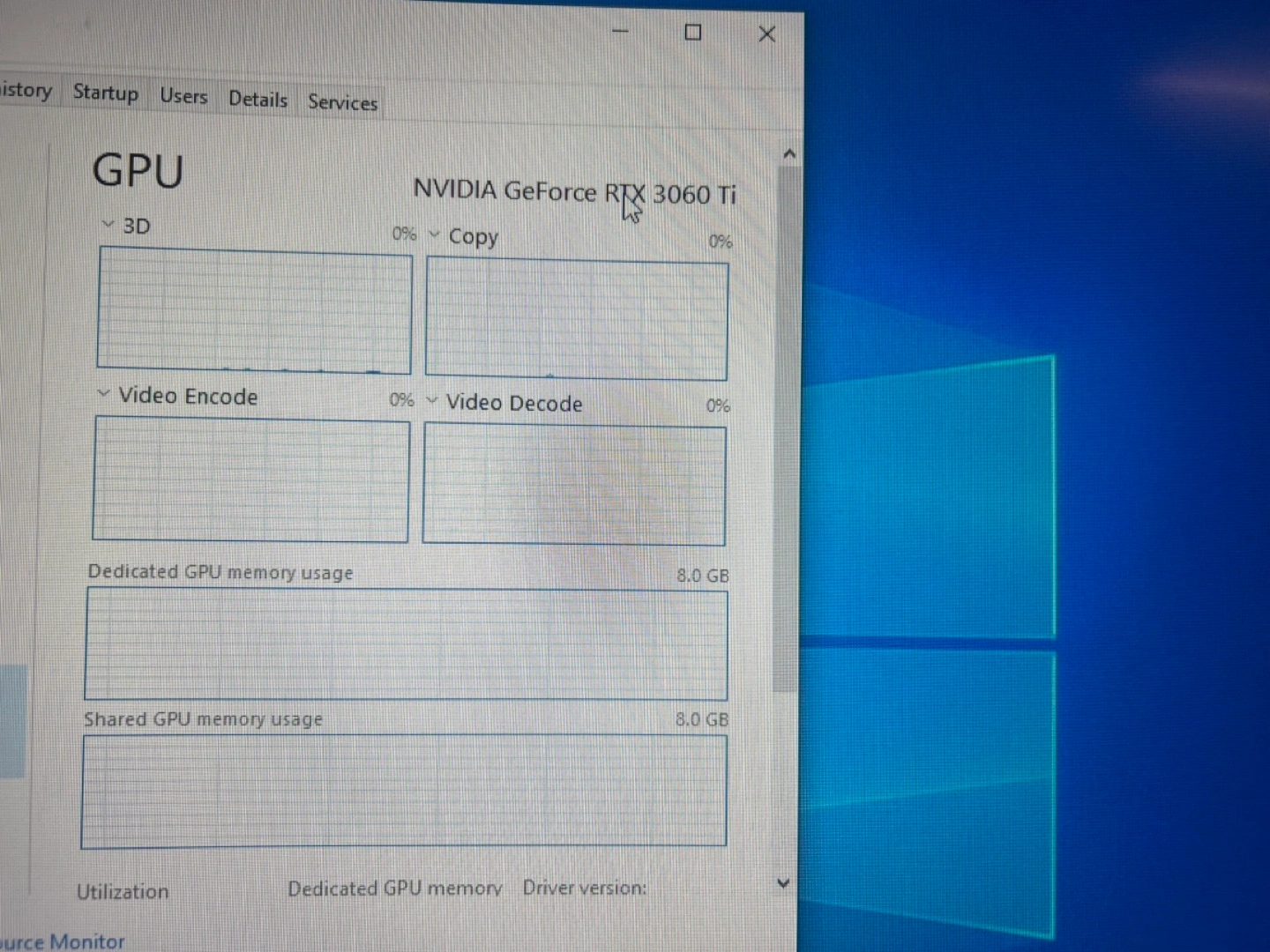1270x952 pixels.
Task: Go to the Services tab
Action: pyautogui.click(x=342, y=103)
